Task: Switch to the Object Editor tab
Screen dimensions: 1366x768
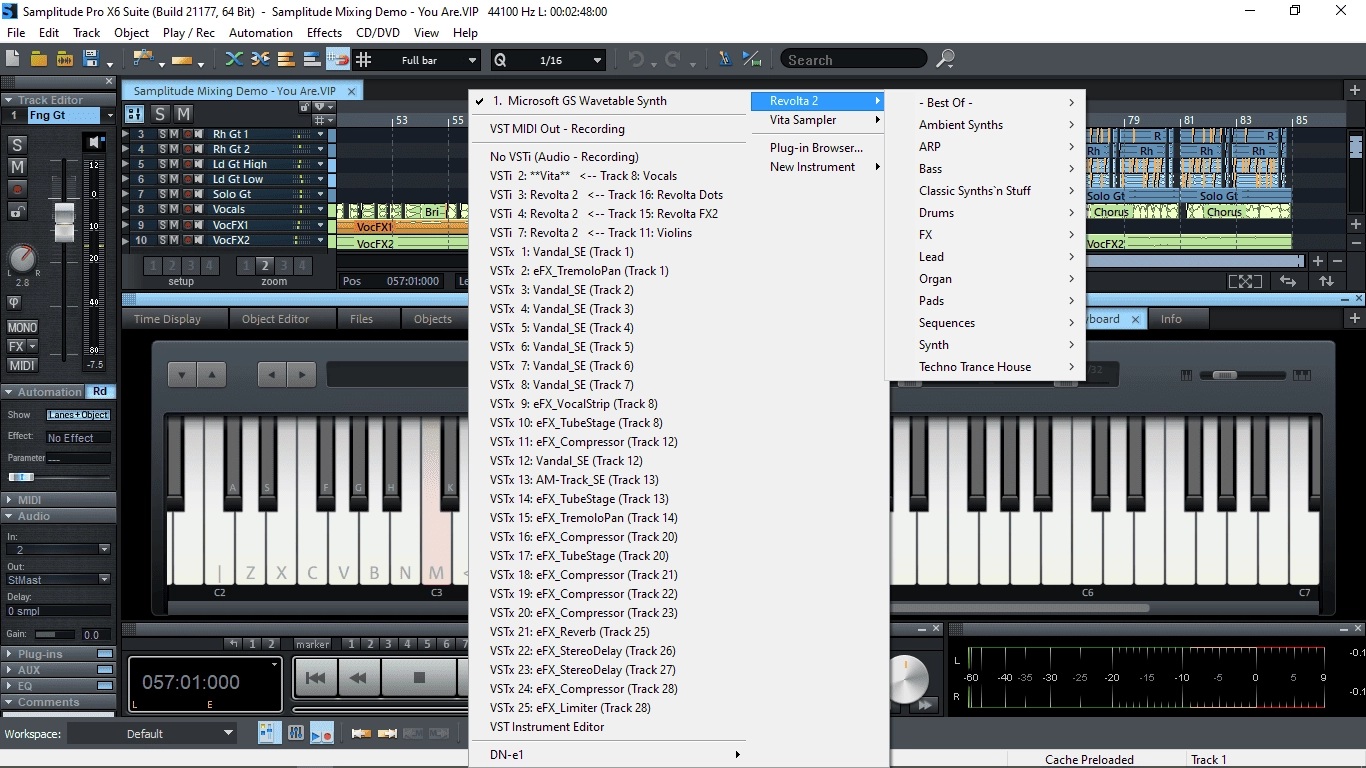Action: click(x=275, y=319)
